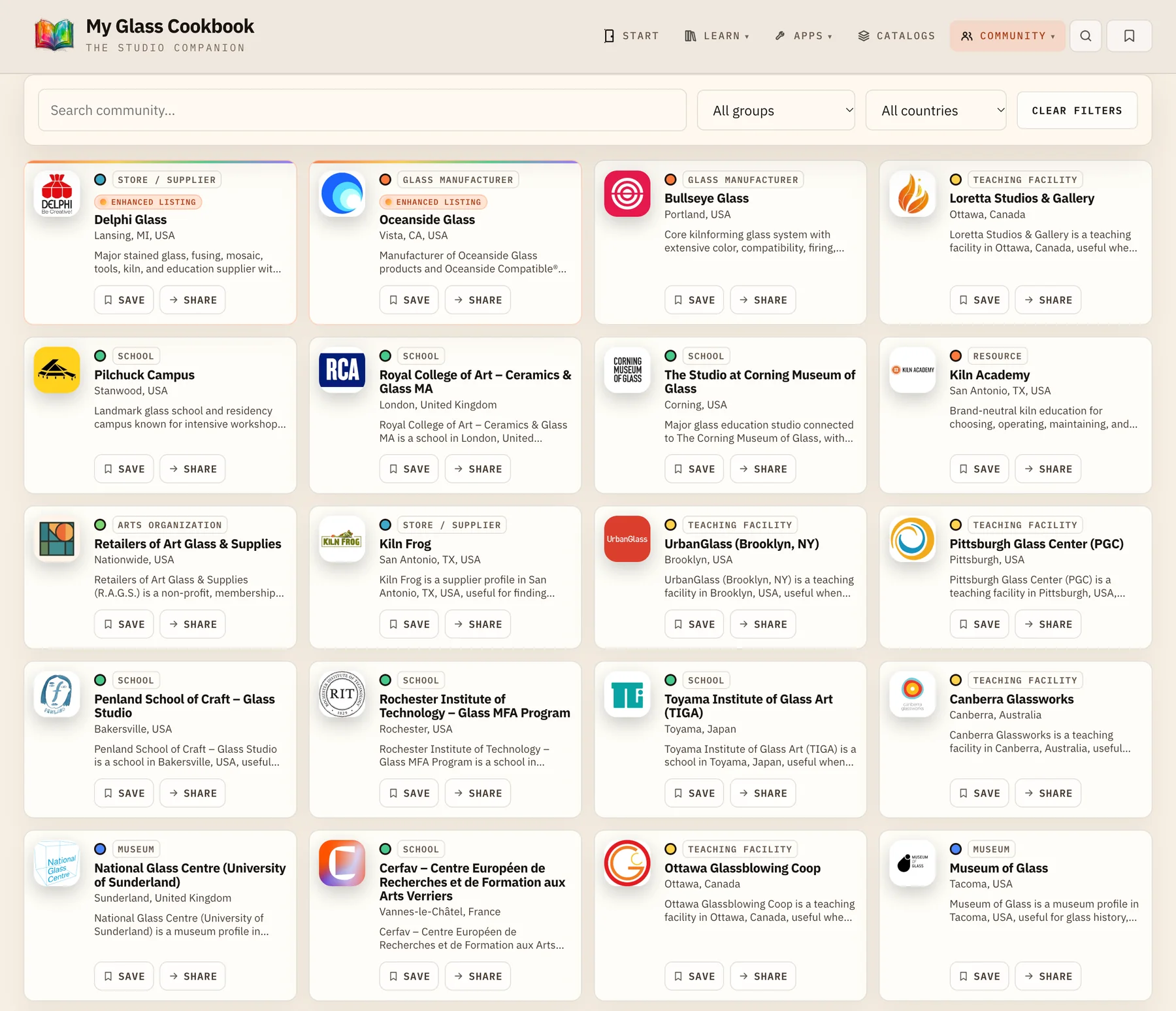Open the search magnifier icon button
The width and height of the screenshot is (1176, 1011).
pos(1086,36)
